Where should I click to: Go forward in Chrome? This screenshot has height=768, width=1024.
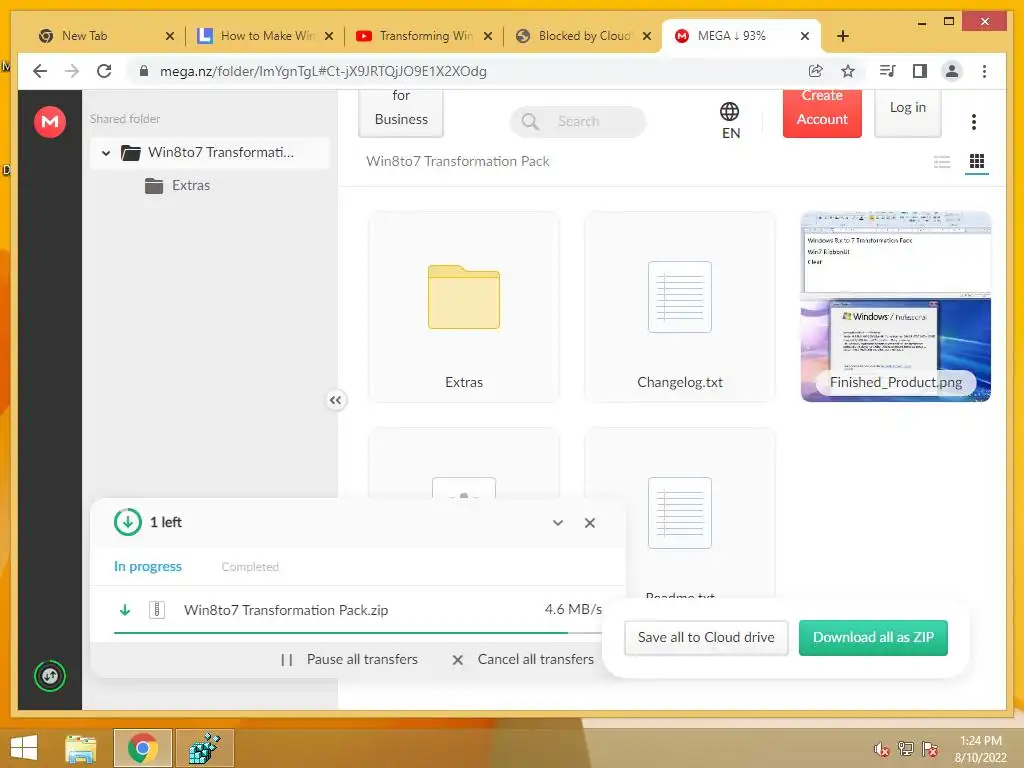tap(72, 71)
